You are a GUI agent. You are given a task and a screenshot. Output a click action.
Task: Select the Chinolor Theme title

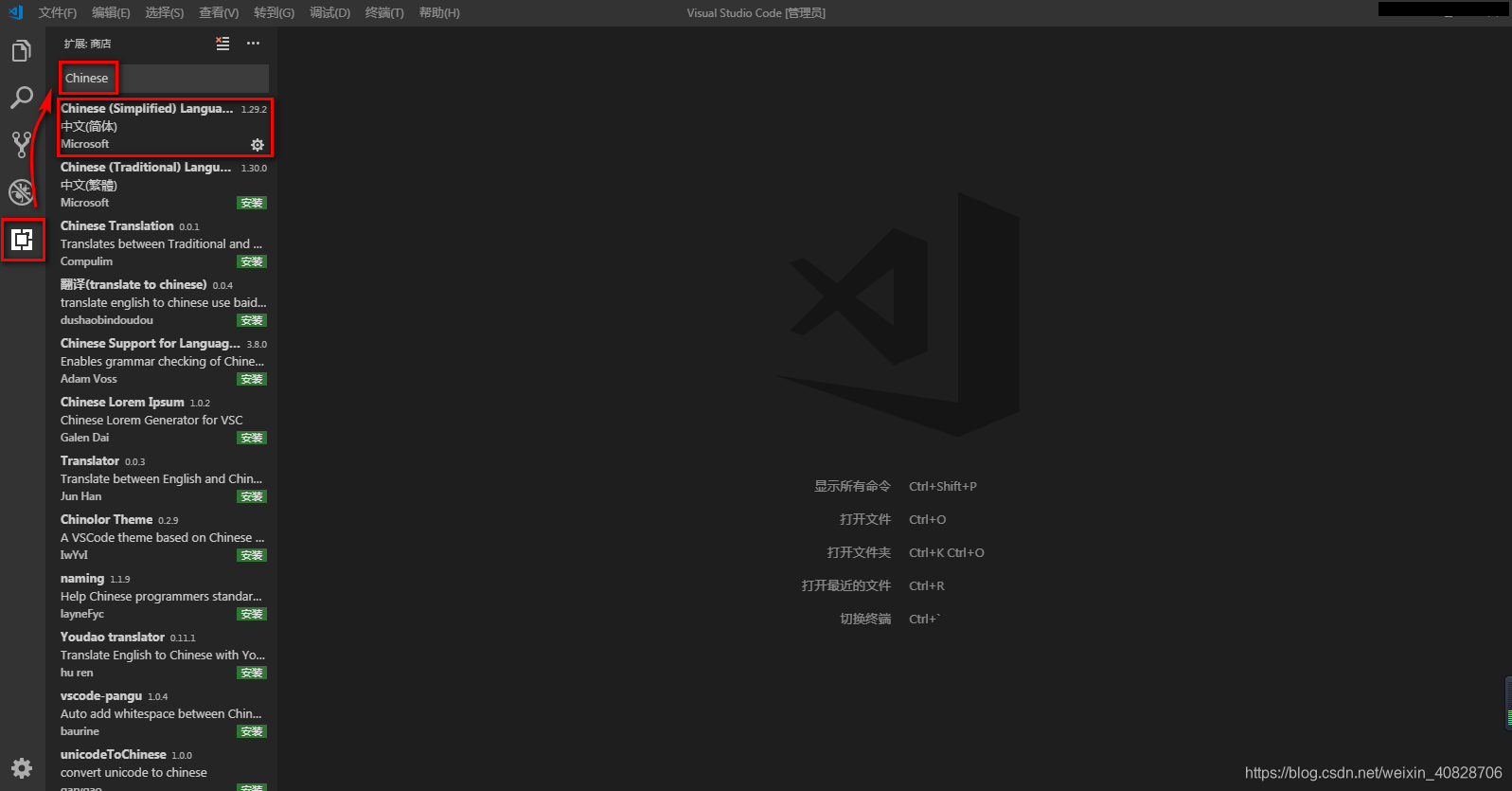coord(106,520)
